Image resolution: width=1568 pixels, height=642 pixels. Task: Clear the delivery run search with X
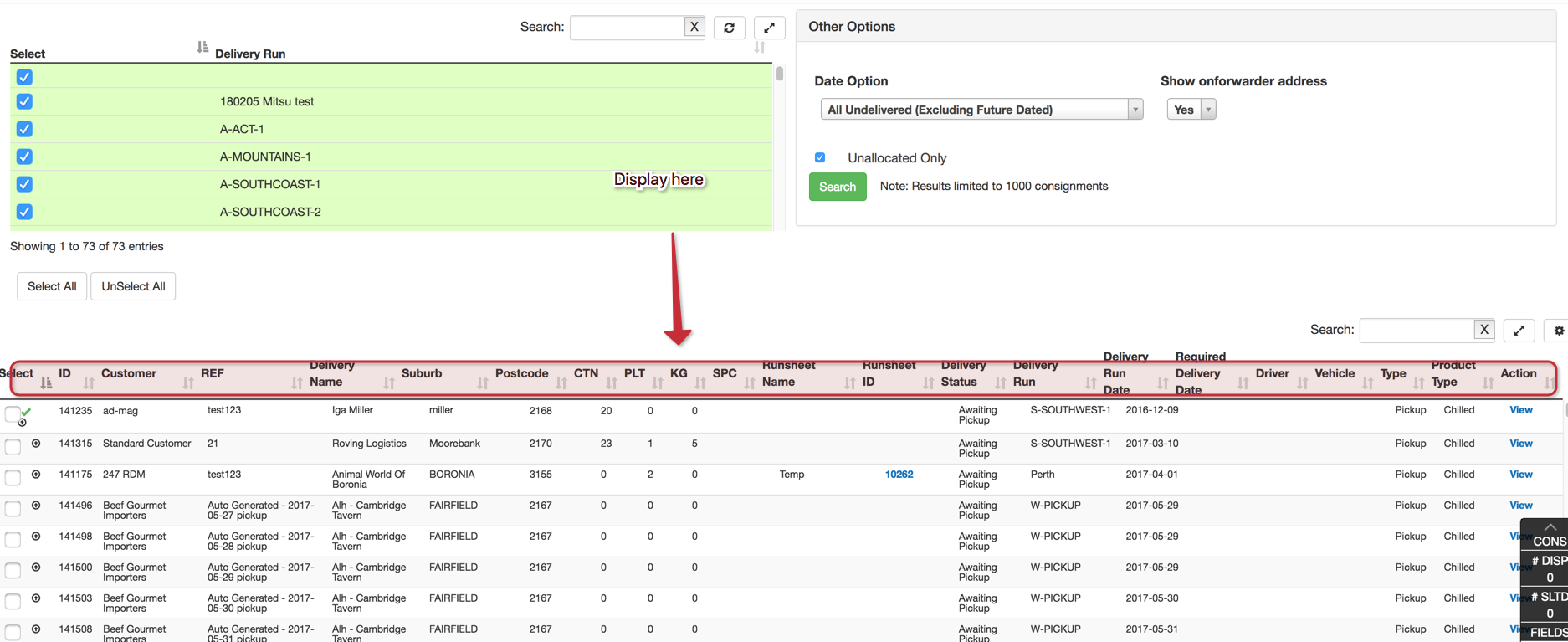coord(694,27)
